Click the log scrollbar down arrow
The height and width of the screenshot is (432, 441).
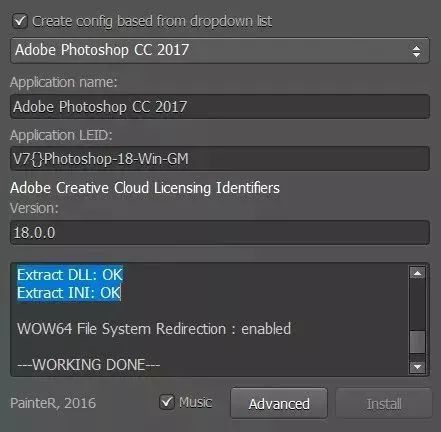[x=417, y=367]
